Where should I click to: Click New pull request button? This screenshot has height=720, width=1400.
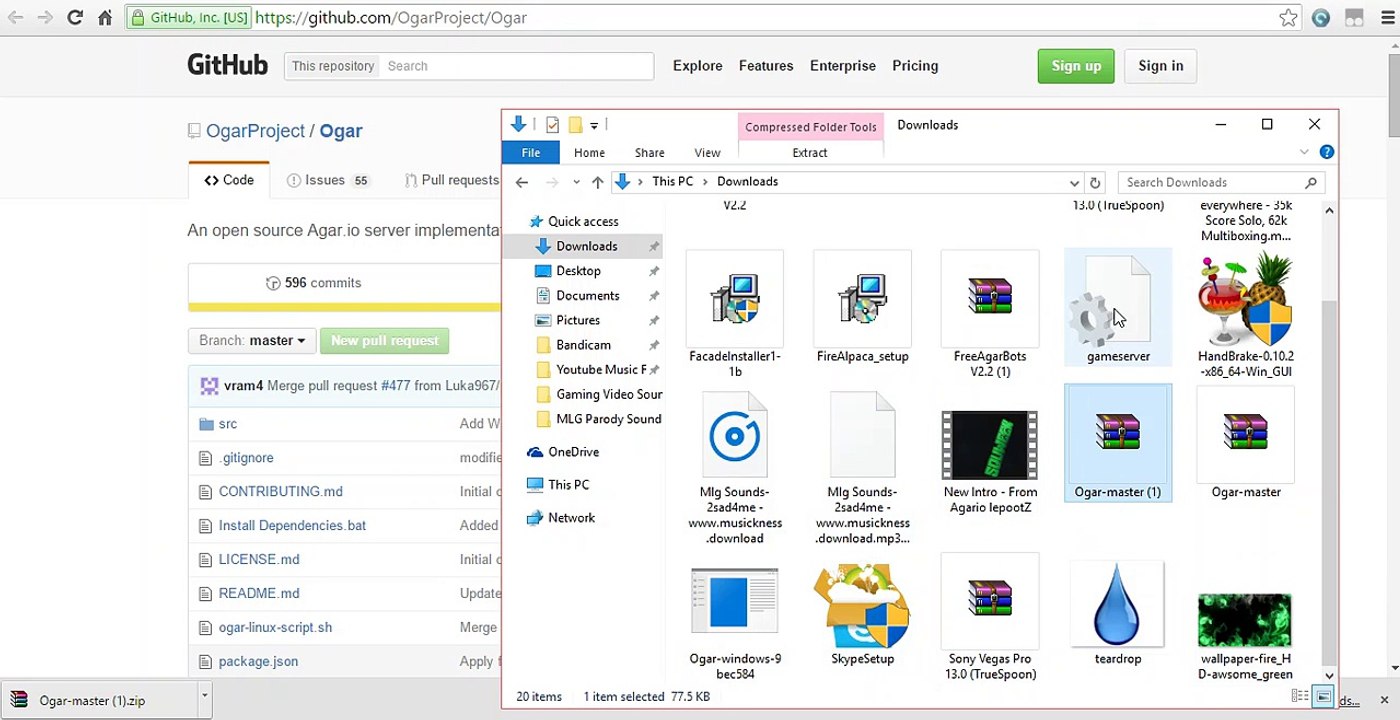[385, 341]
